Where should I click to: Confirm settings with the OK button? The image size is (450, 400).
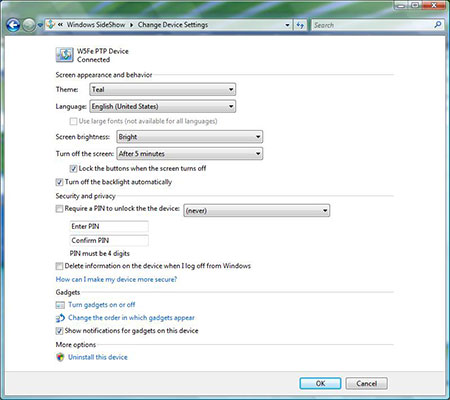point(320,384)
